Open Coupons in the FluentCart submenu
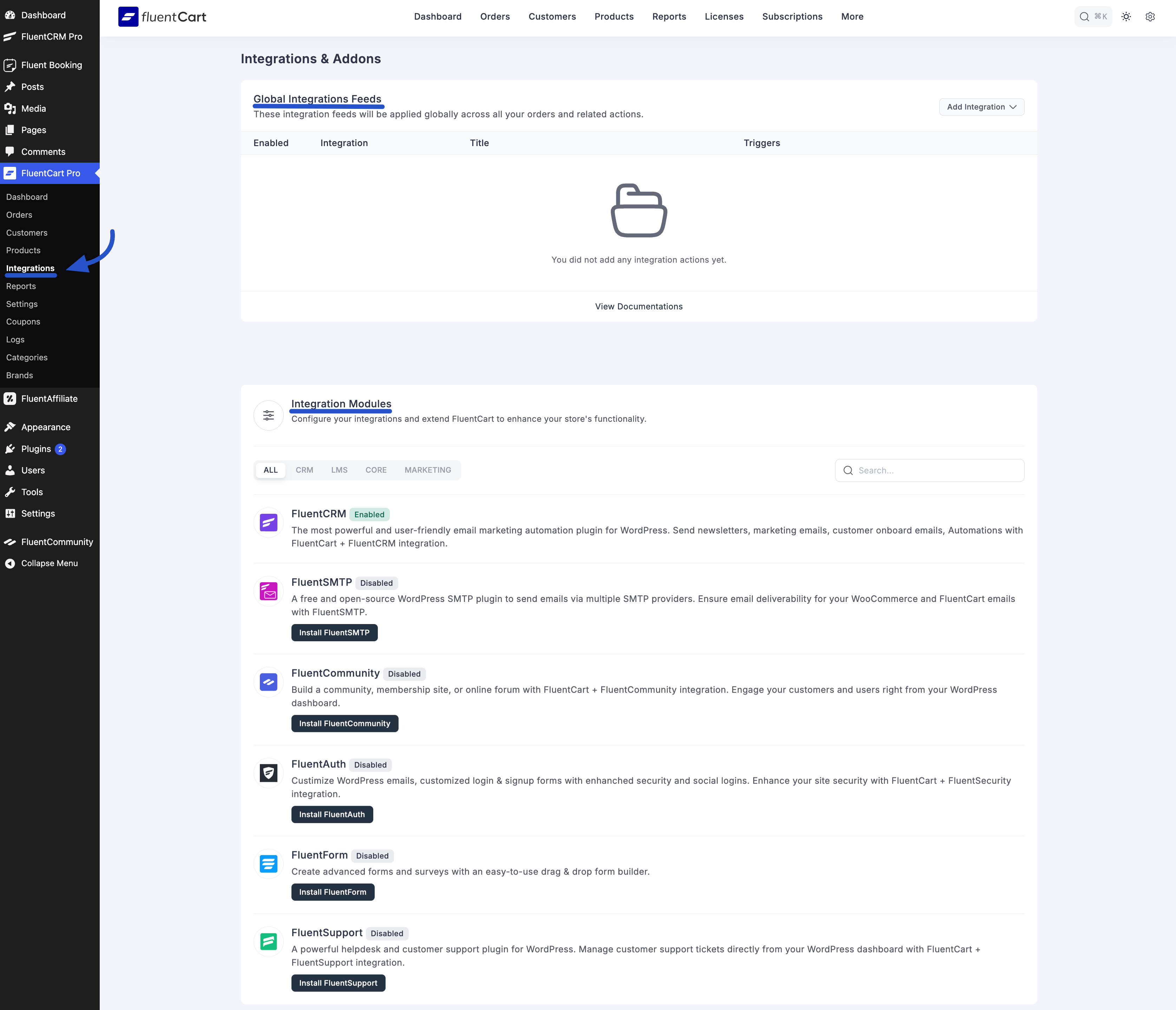Screen dimensions: 1176x1010 pyautogui.click(x=23, y=322)
